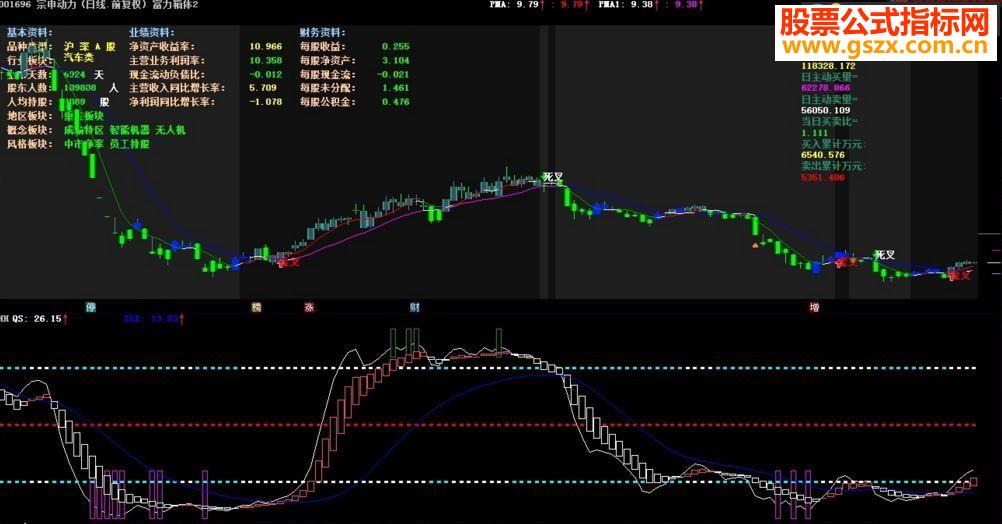Click the '56050.109' sell volume value
The height and width of the screenshot is (524, 1002).
(826, 110)
